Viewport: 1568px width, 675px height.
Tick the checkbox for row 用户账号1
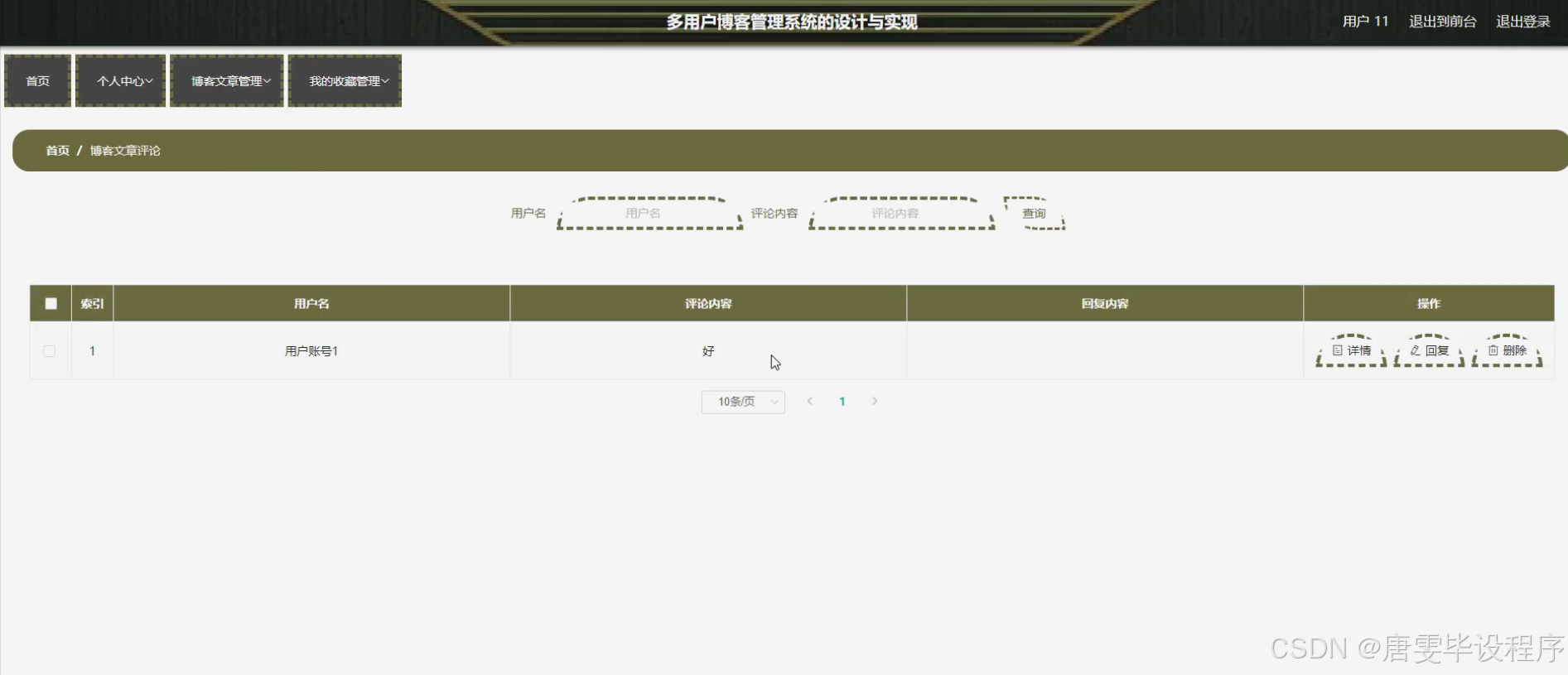50,351
